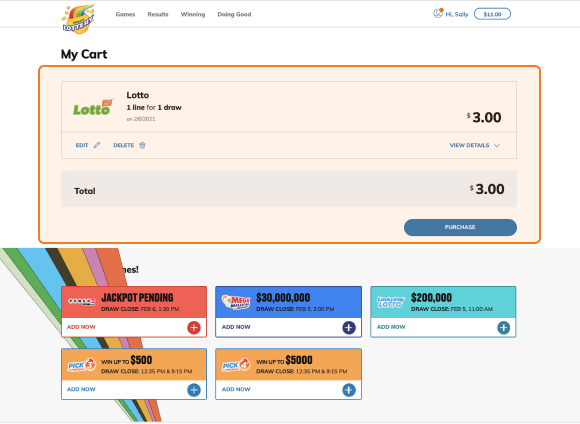This screenshot has height=424, width=580.
Task: Open the Doing Good menu
Action: point(234,14)
